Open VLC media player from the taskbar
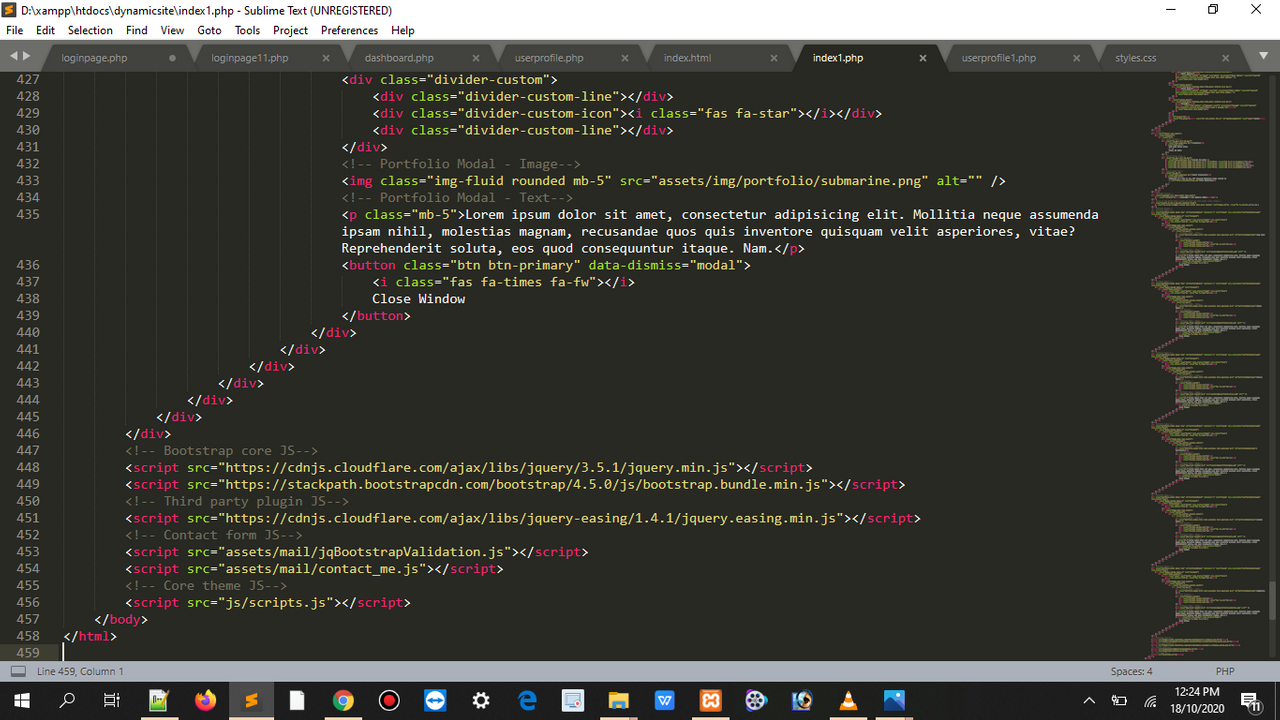The width and height of the screenshot is (1280, 720). [848, 700]
